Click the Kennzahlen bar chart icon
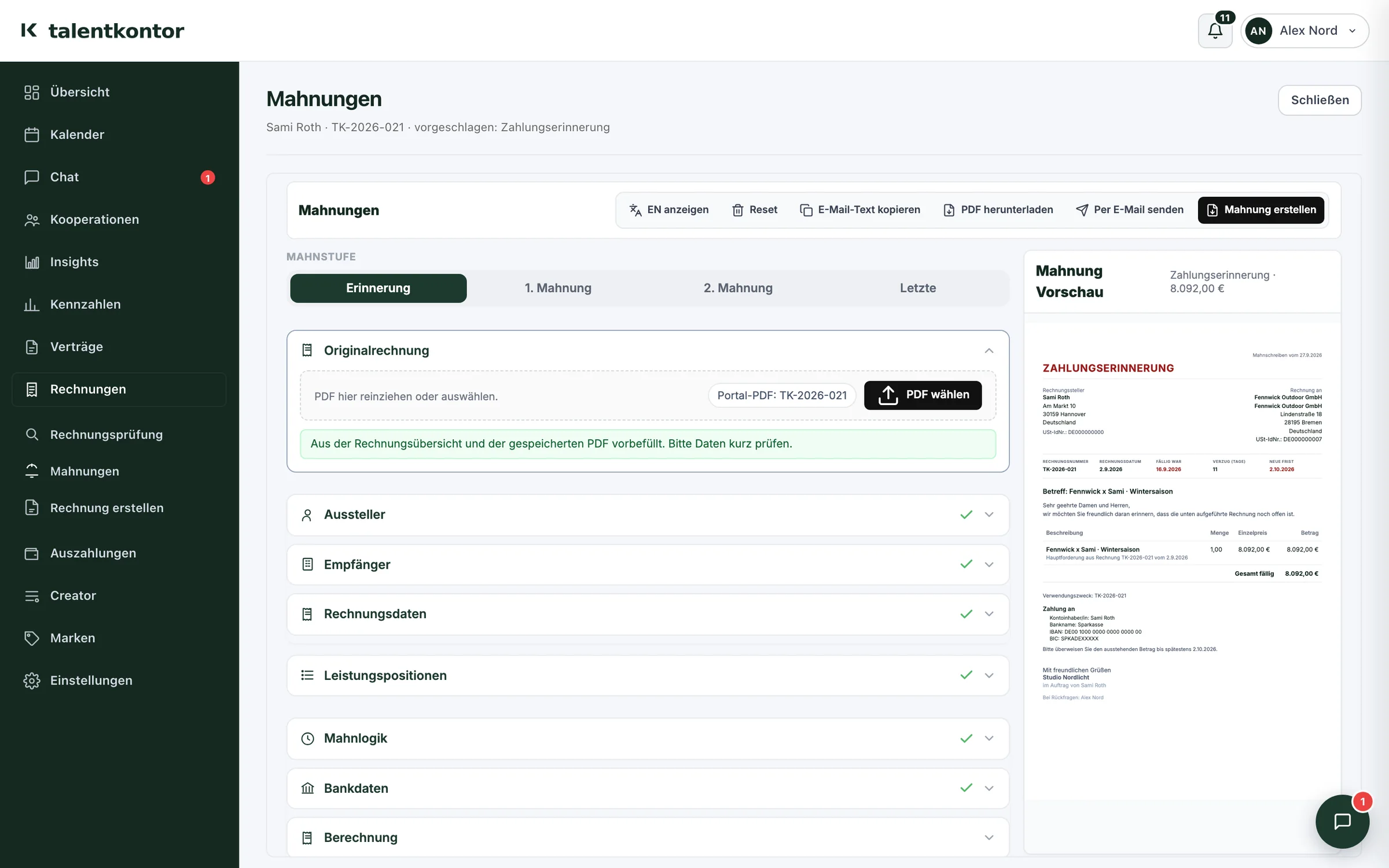The image size is (1389, 868). (32, 304)
